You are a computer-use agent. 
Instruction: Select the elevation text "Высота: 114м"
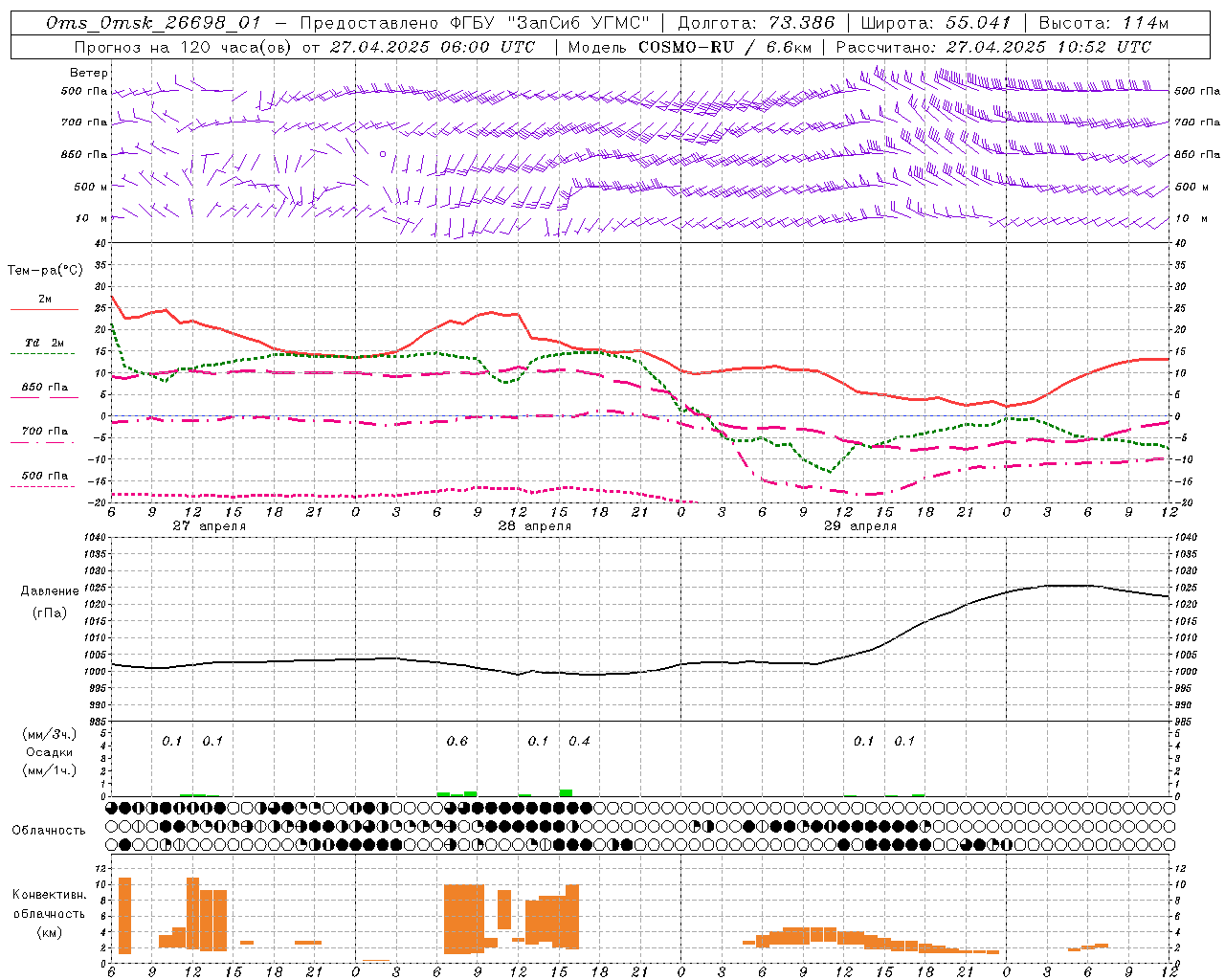click(x=1103, y=23)
